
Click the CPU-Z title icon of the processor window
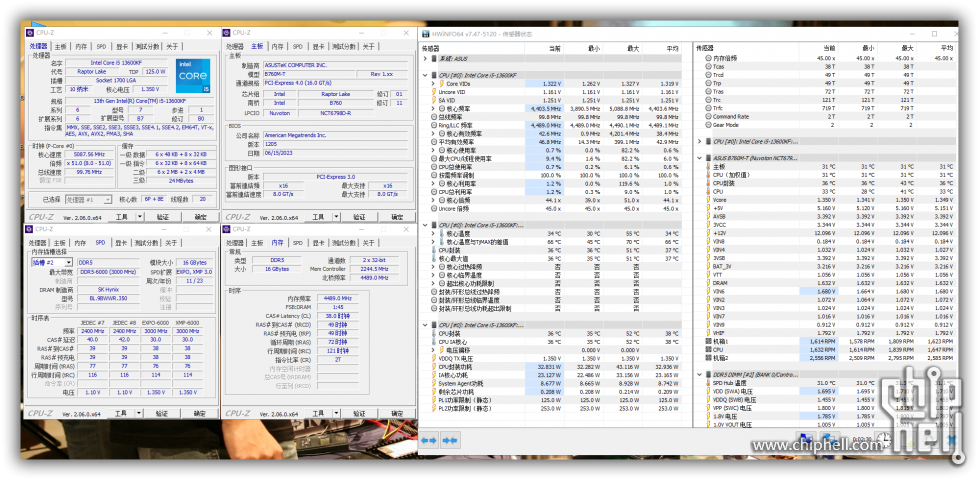[30, 33]
